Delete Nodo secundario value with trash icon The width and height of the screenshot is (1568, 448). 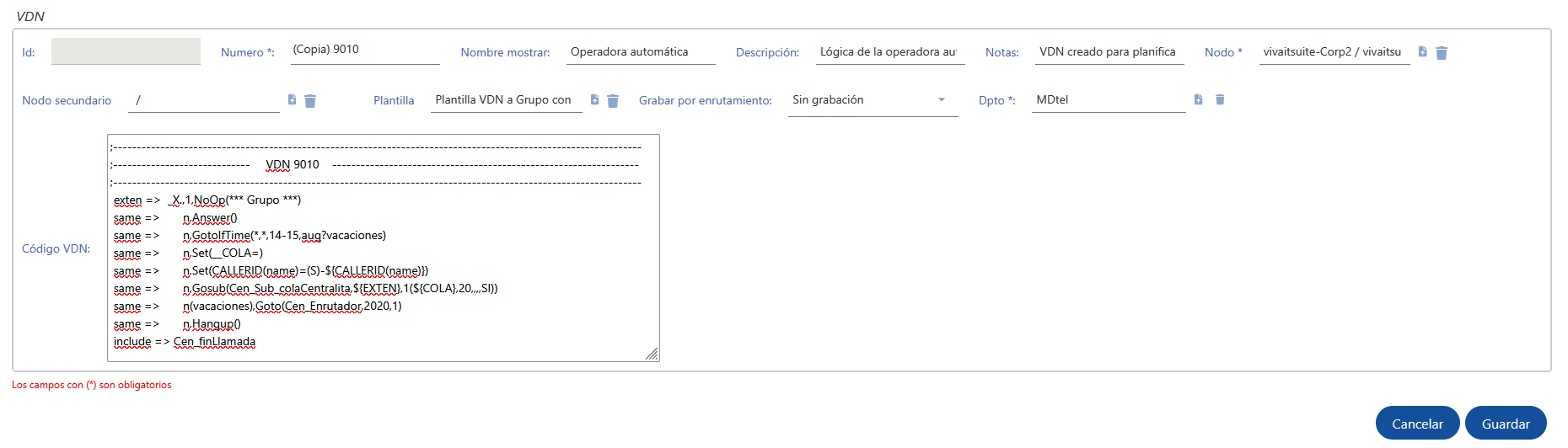(x=310, y=101)
